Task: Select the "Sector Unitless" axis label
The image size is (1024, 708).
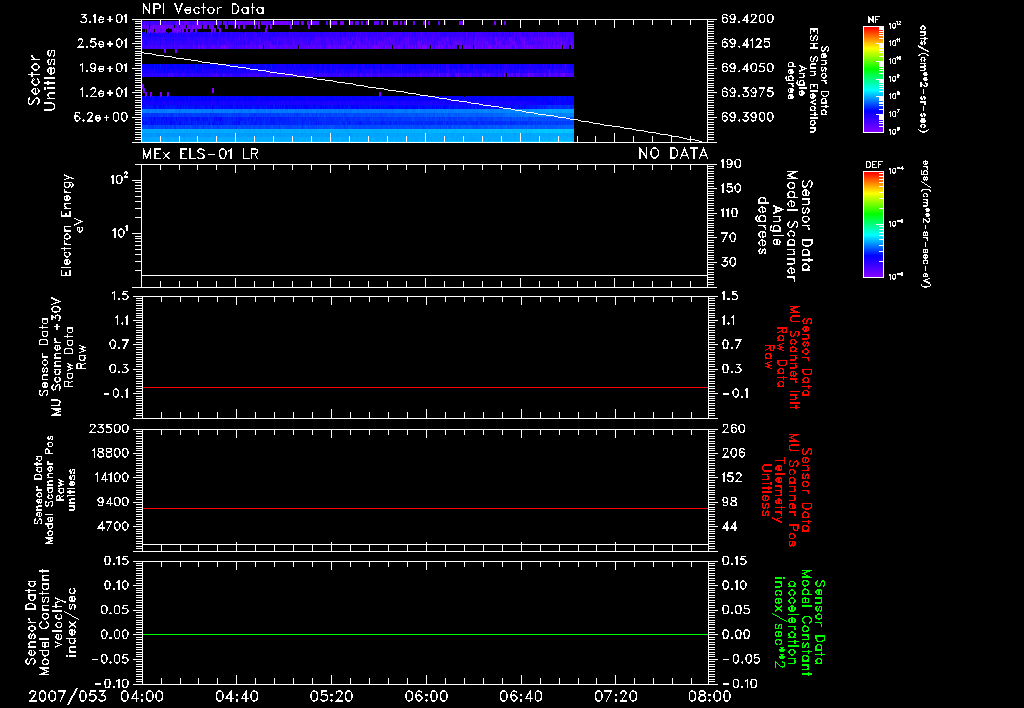Action: click(42, 80)
